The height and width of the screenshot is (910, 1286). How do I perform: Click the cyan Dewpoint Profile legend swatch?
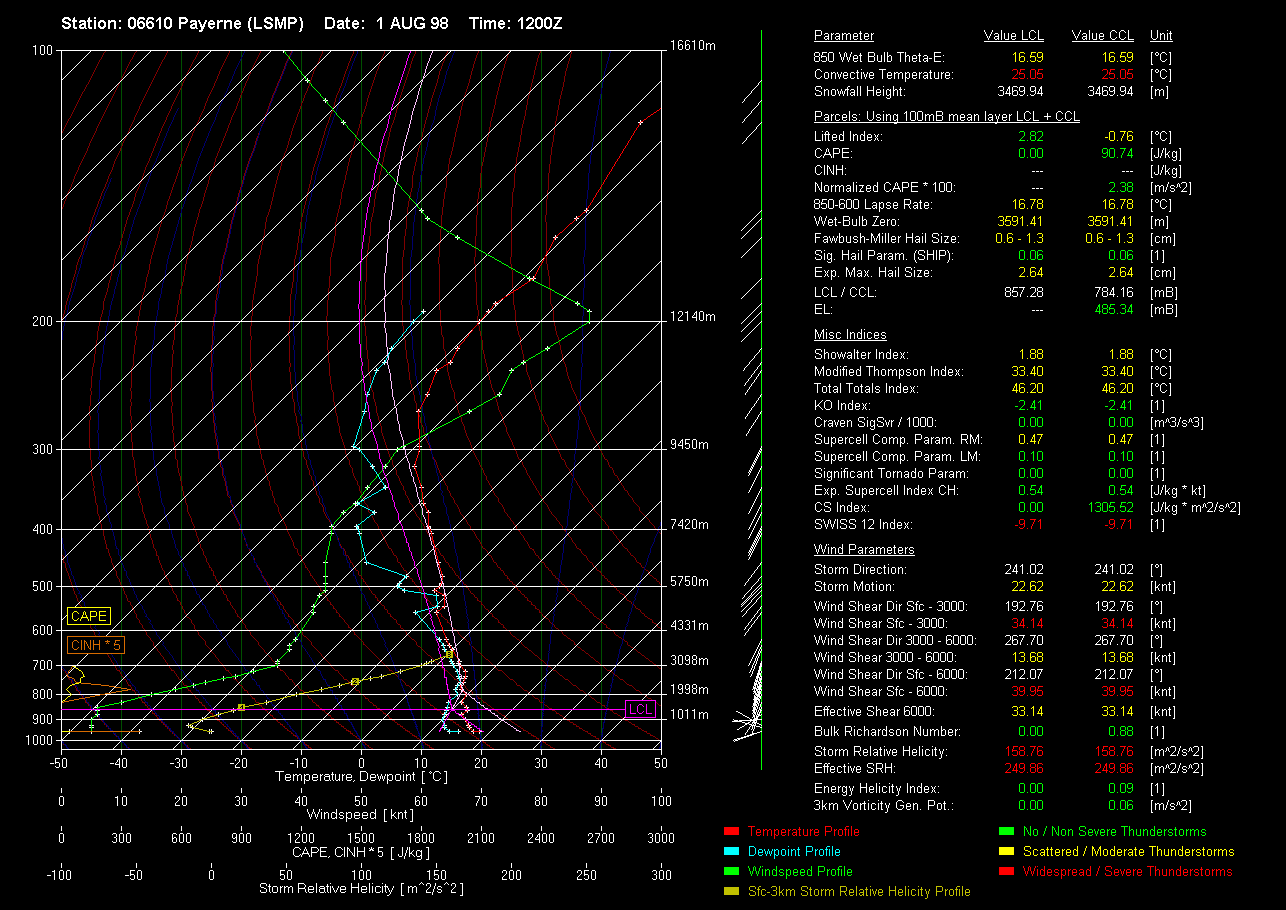(x=730, y=852)
